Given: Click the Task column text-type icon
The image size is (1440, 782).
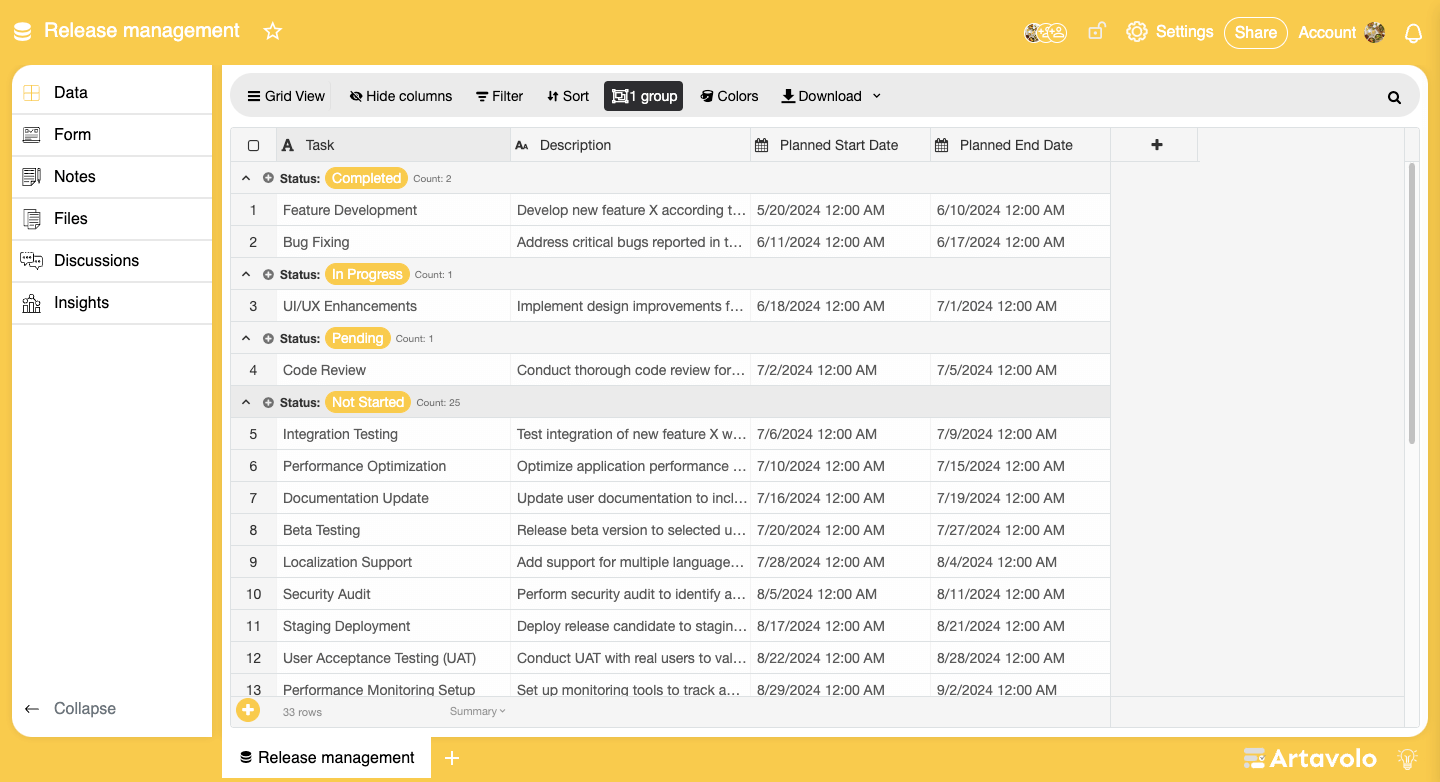Looking at the screenshot, I should click(x=288, y=145).
